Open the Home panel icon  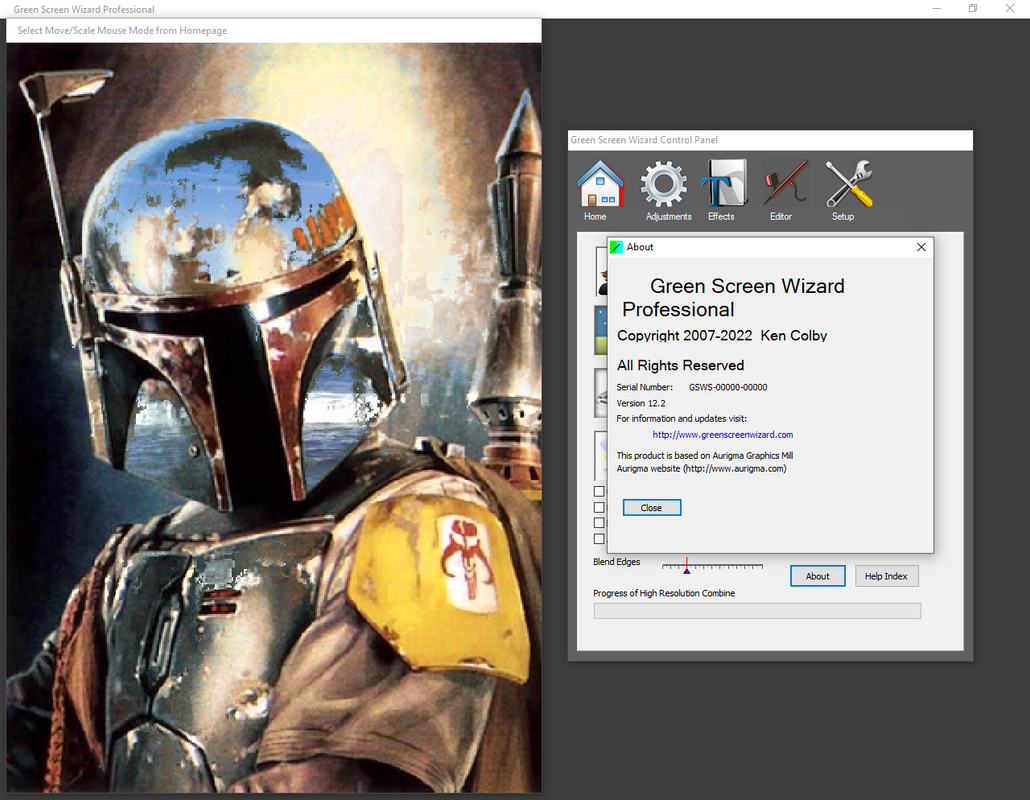click(x=600, y=184)
